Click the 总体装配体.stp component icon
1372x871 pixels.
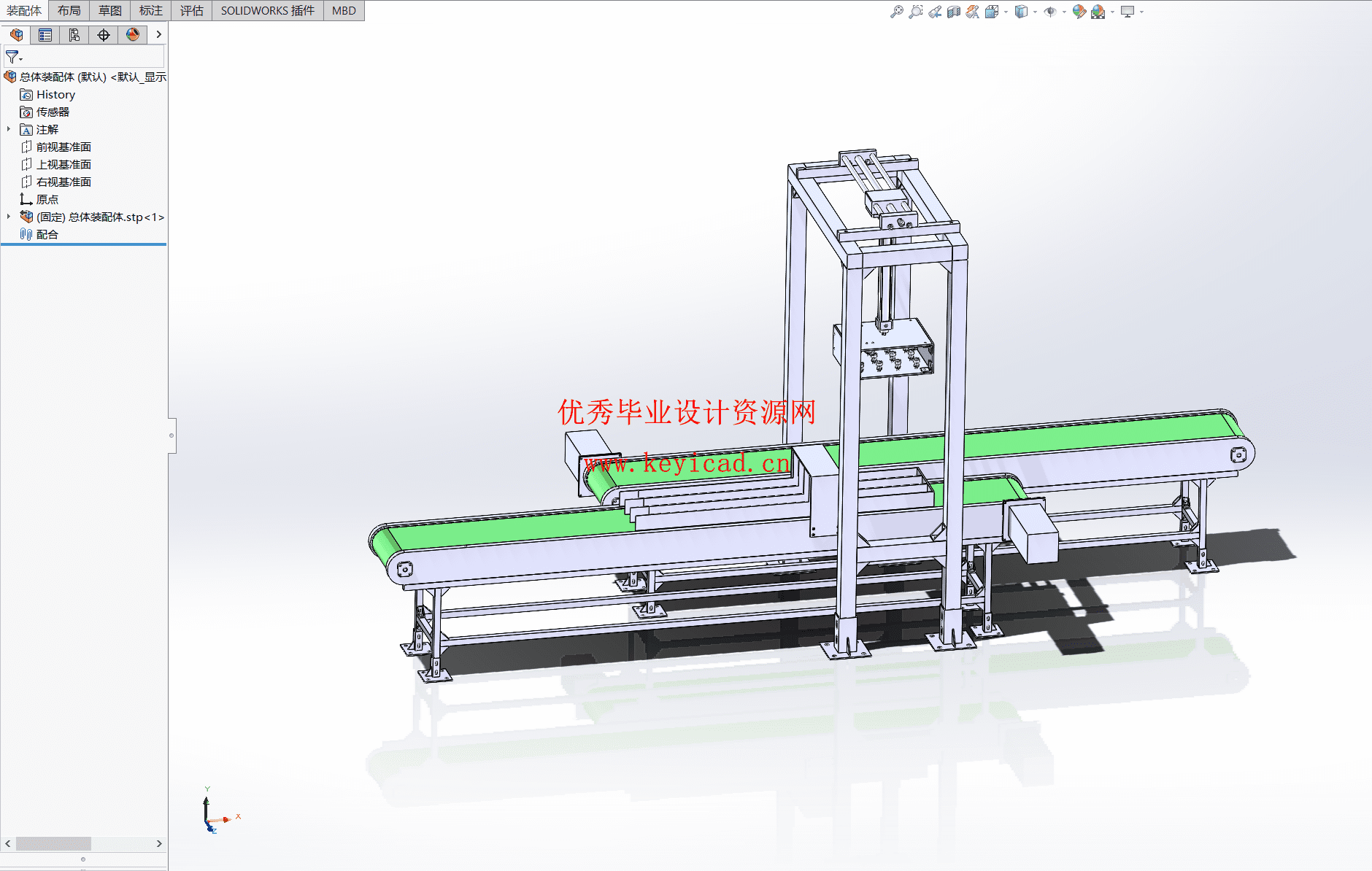pos(26,217)
